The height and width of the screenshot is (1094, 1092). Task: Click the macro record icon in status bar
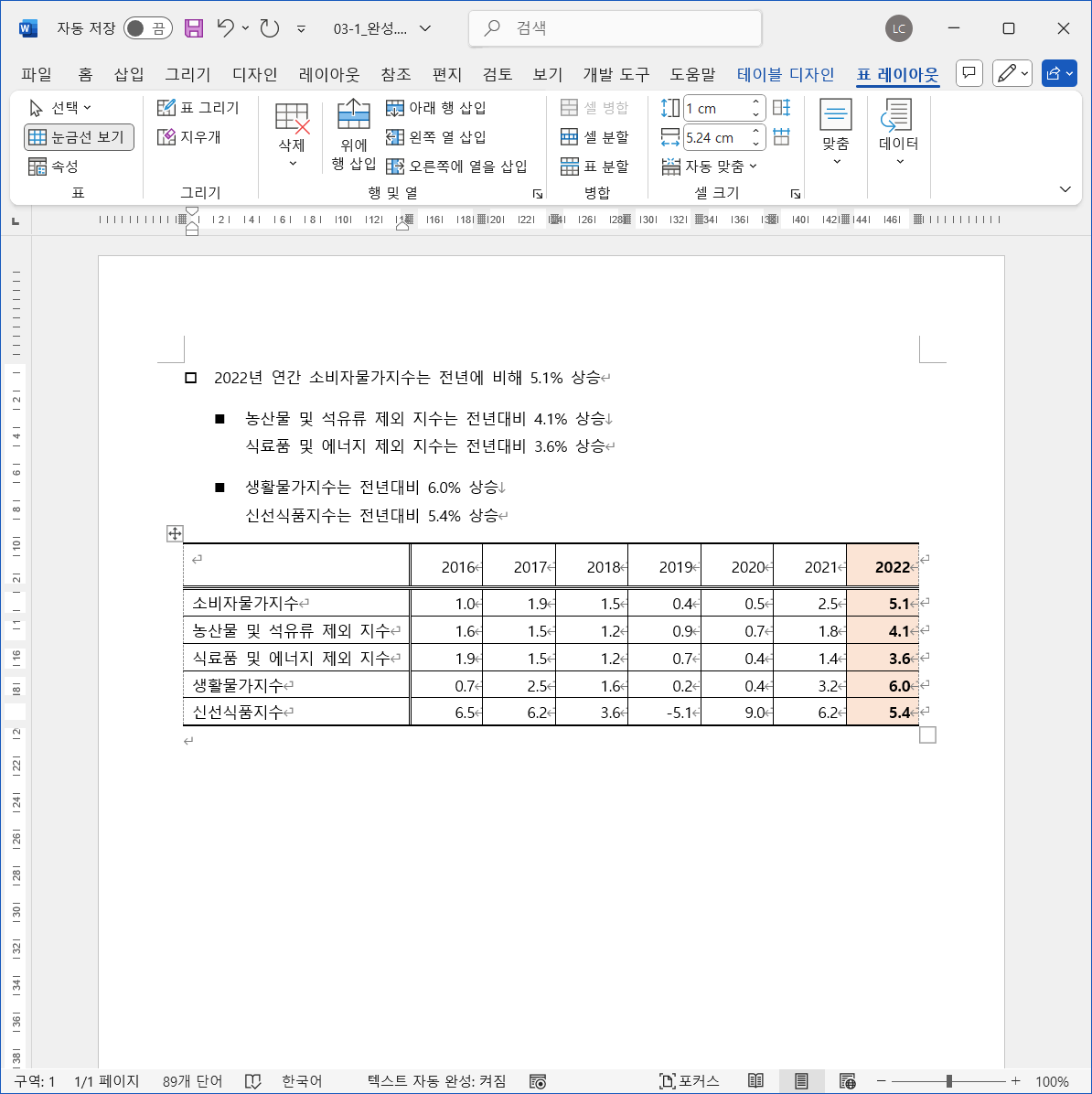coord(537,1081)
